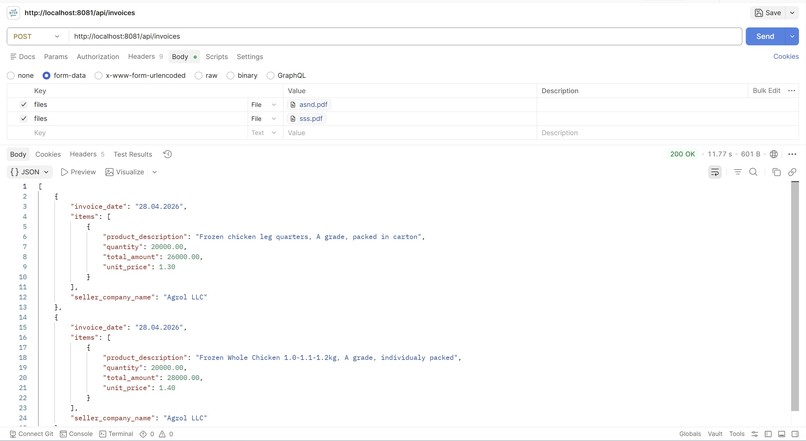Open the Docs tab
806x441 pixels.
(23, 57)
